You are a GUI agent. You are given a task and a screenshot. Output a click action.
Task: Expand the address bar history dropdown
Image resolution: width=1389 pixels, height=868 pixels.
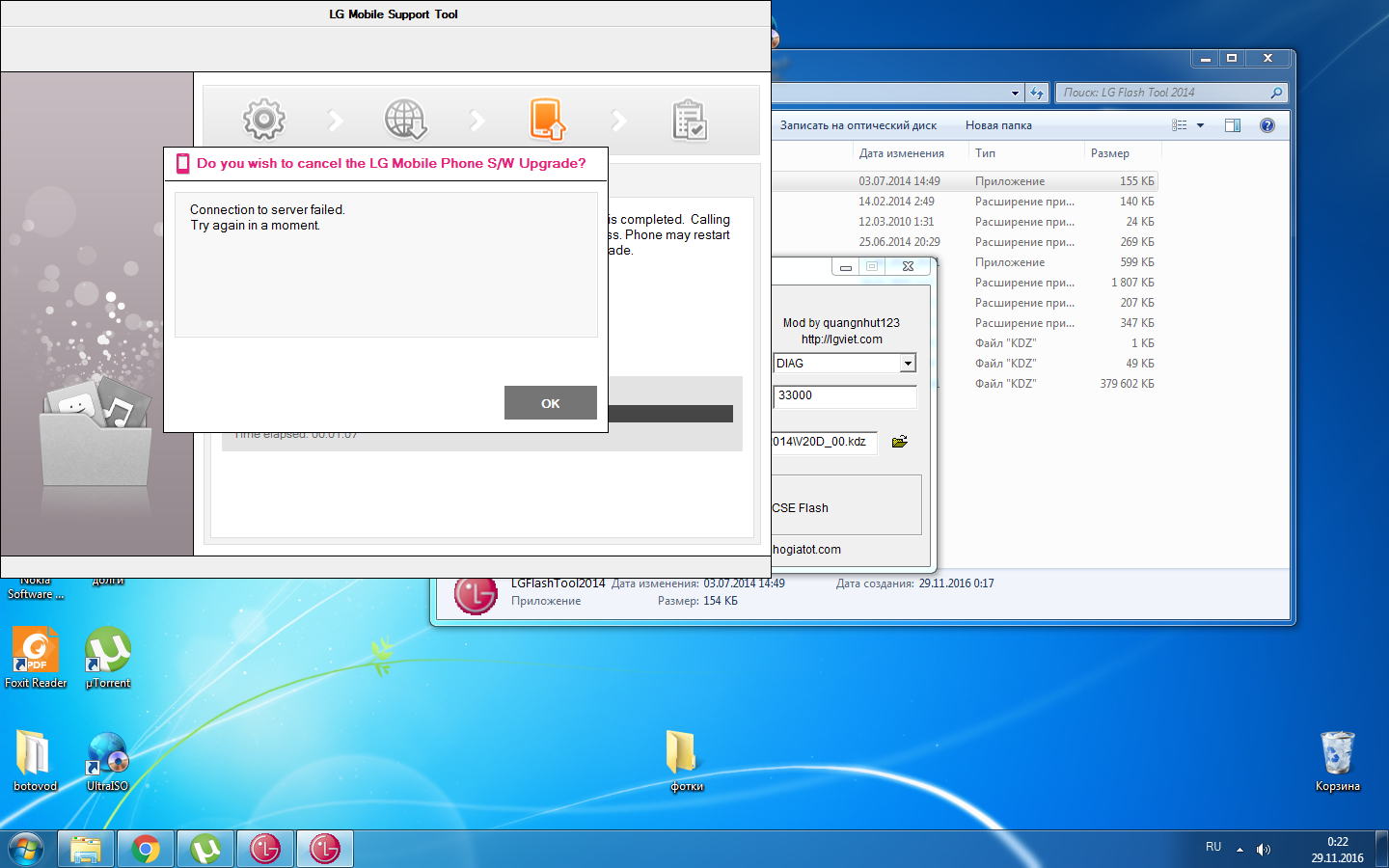(x=1015, y=94)
